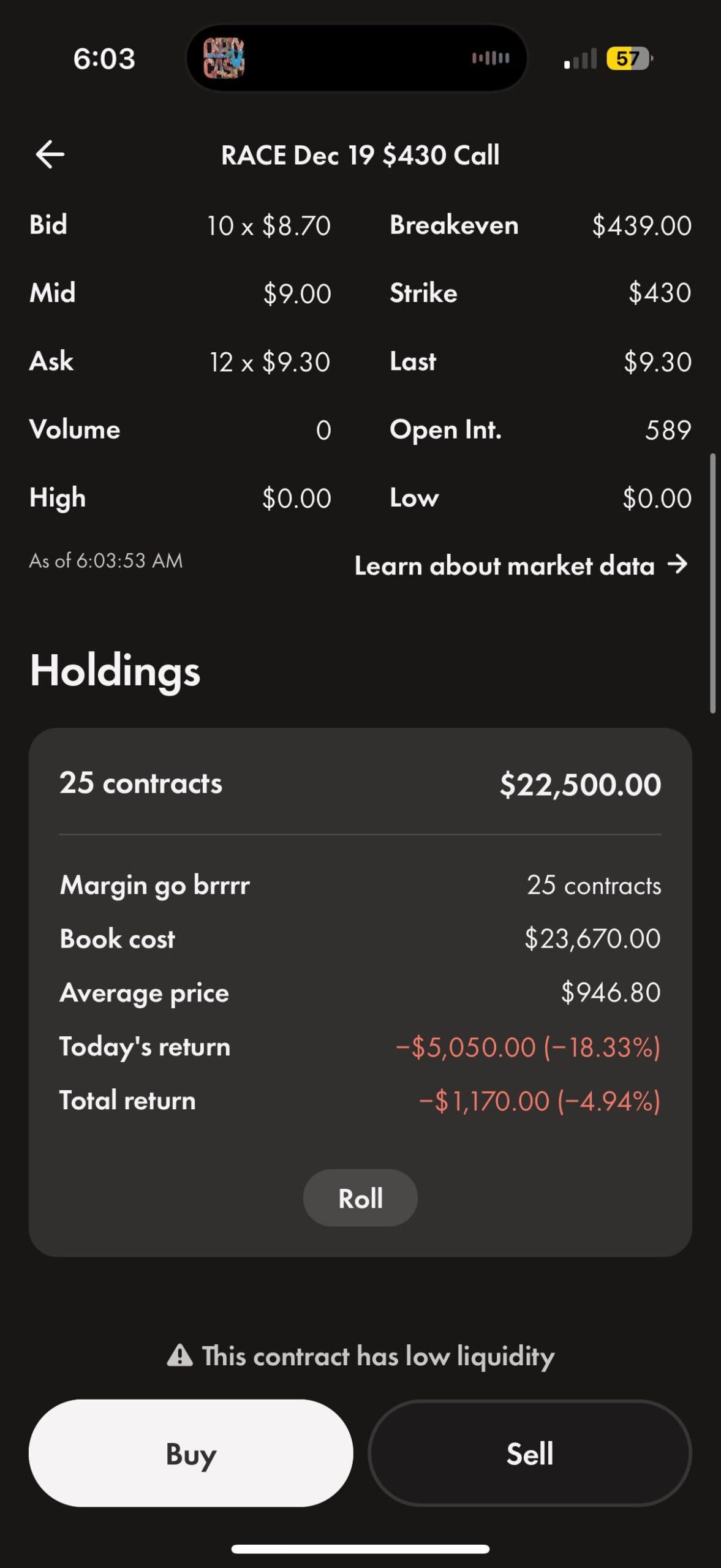
Task: Tap the Buy button
Action: tap(191, 1453)
